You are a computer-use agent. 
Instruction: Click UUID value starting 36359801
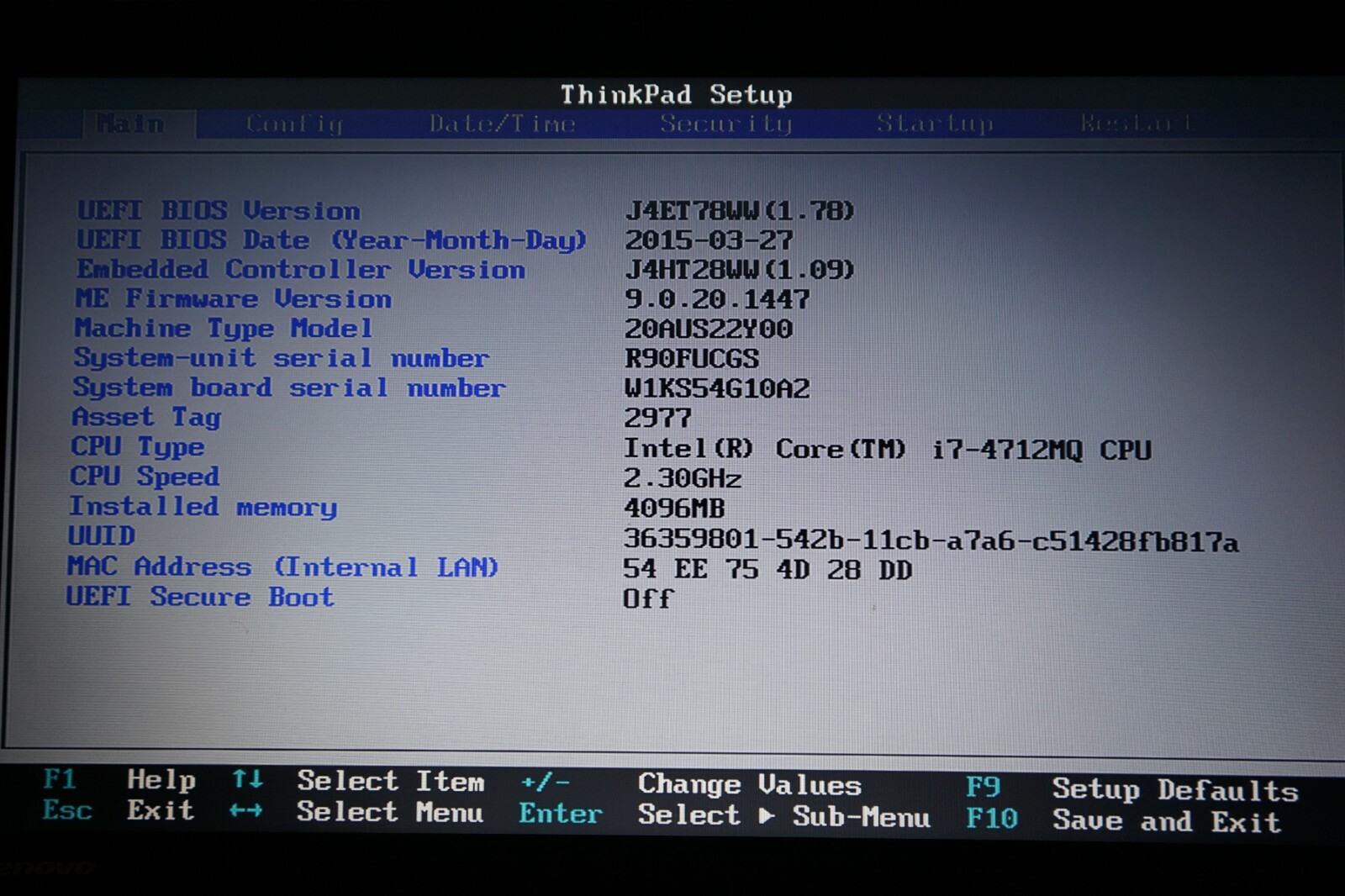coord(931,540)
